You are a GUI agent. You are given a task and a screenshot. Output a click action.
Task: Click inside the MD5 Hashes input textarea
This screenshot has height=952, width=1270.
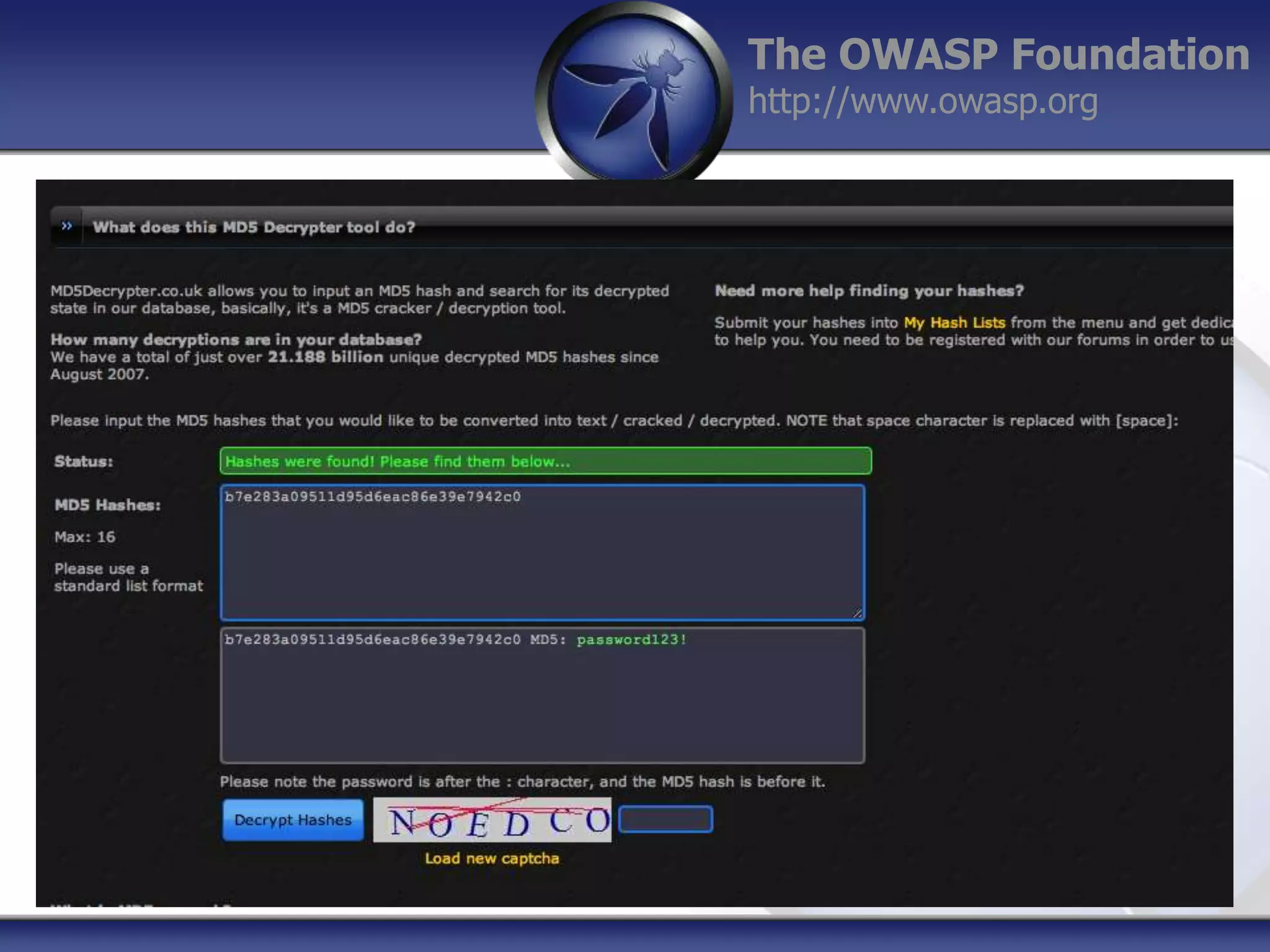pyautogui.click(x=543, y=552)
